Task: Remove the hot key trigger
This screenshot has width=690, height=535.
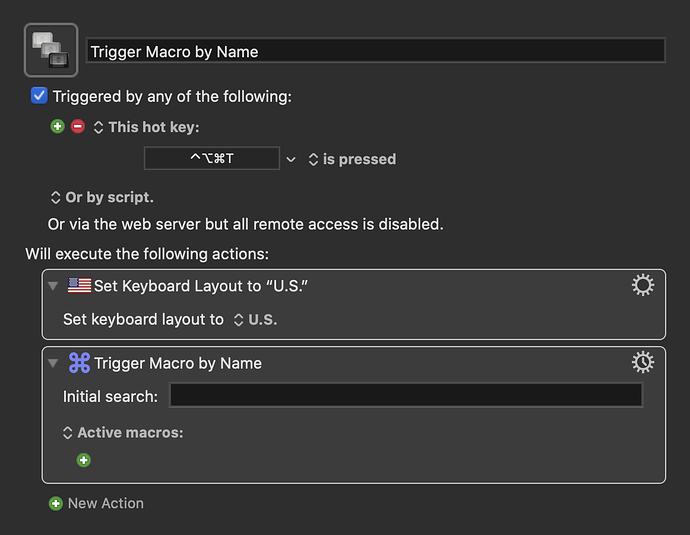Action: point(78,127)
